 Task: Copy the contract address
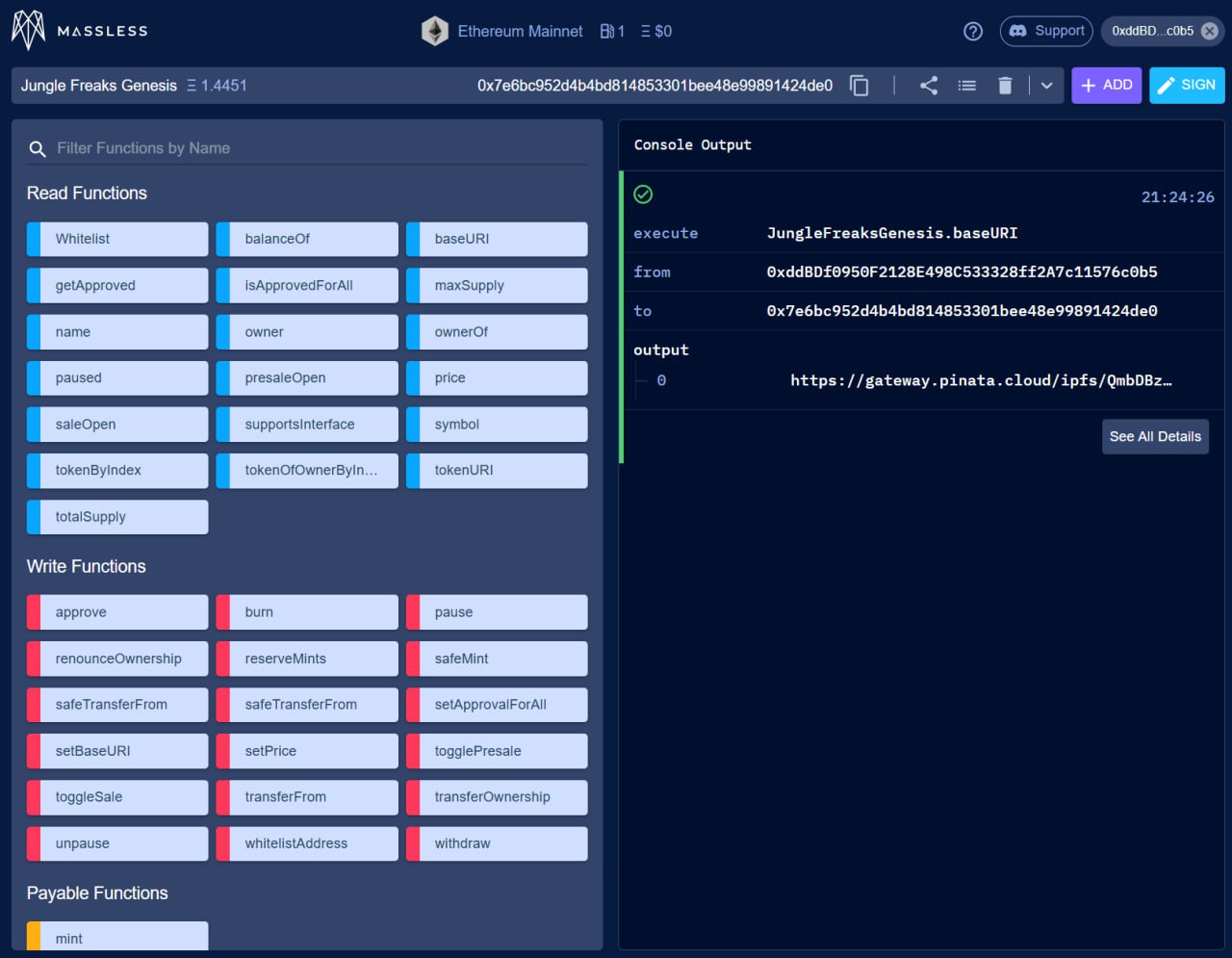point(860,86)
